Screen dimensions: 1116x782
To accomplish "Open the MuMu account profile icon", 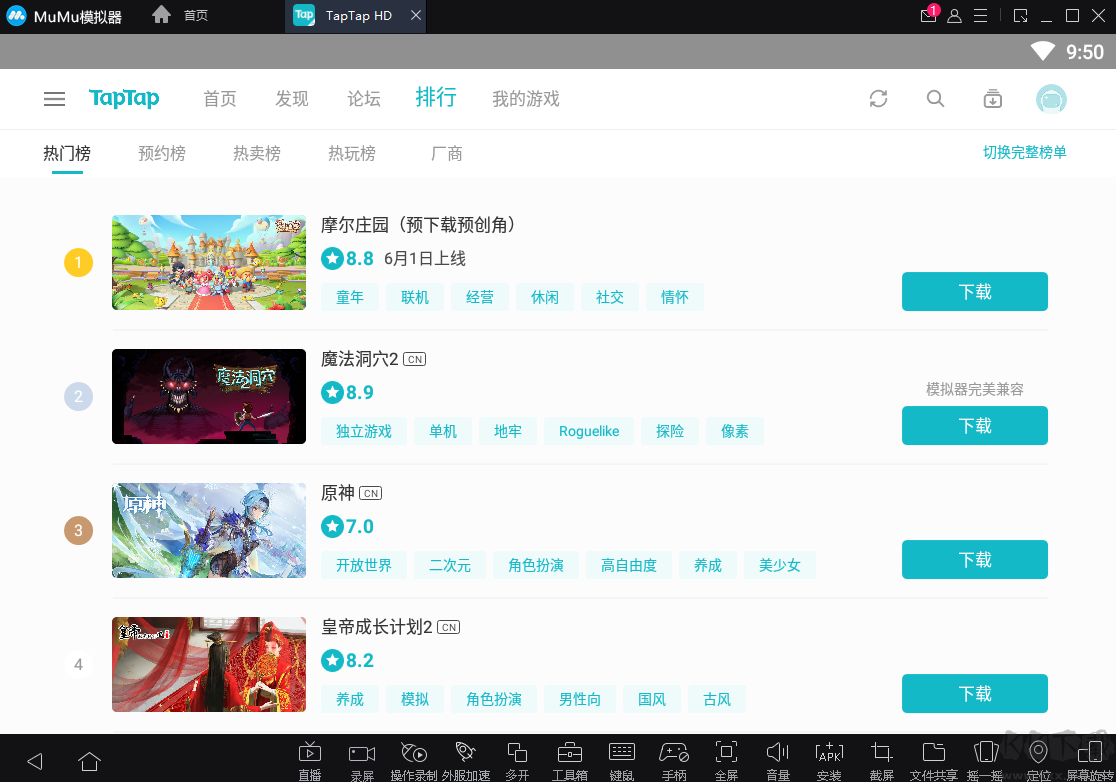I will (x=954, y=16).
